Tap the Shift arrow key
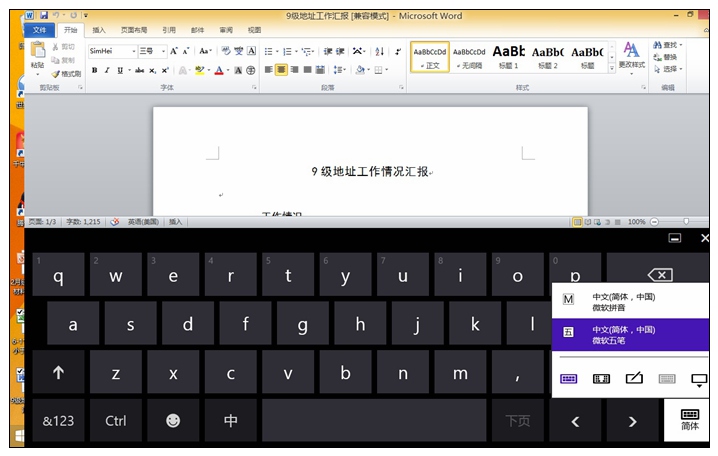Image resolution: width=718 pixels, height=456 pixels. pyautogui.click(x=58, y=372)
